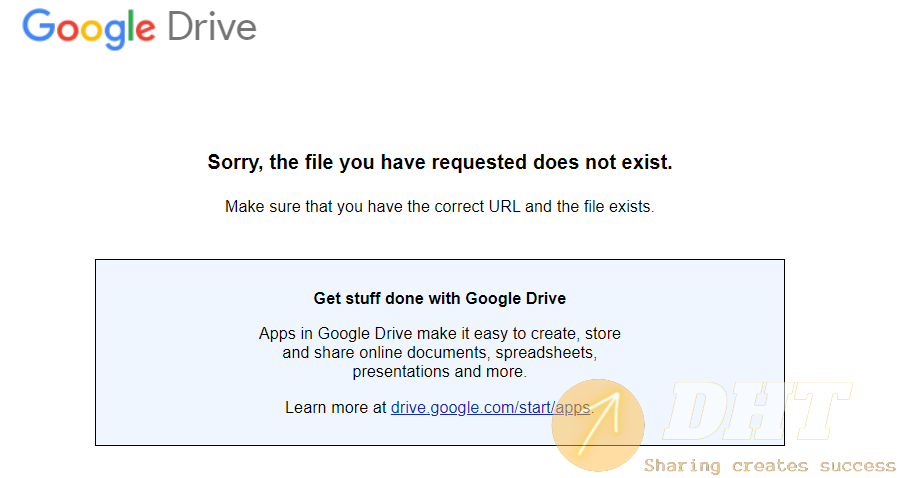
Task: Click the blue capital G in Google logo
Action: (38, 27)
